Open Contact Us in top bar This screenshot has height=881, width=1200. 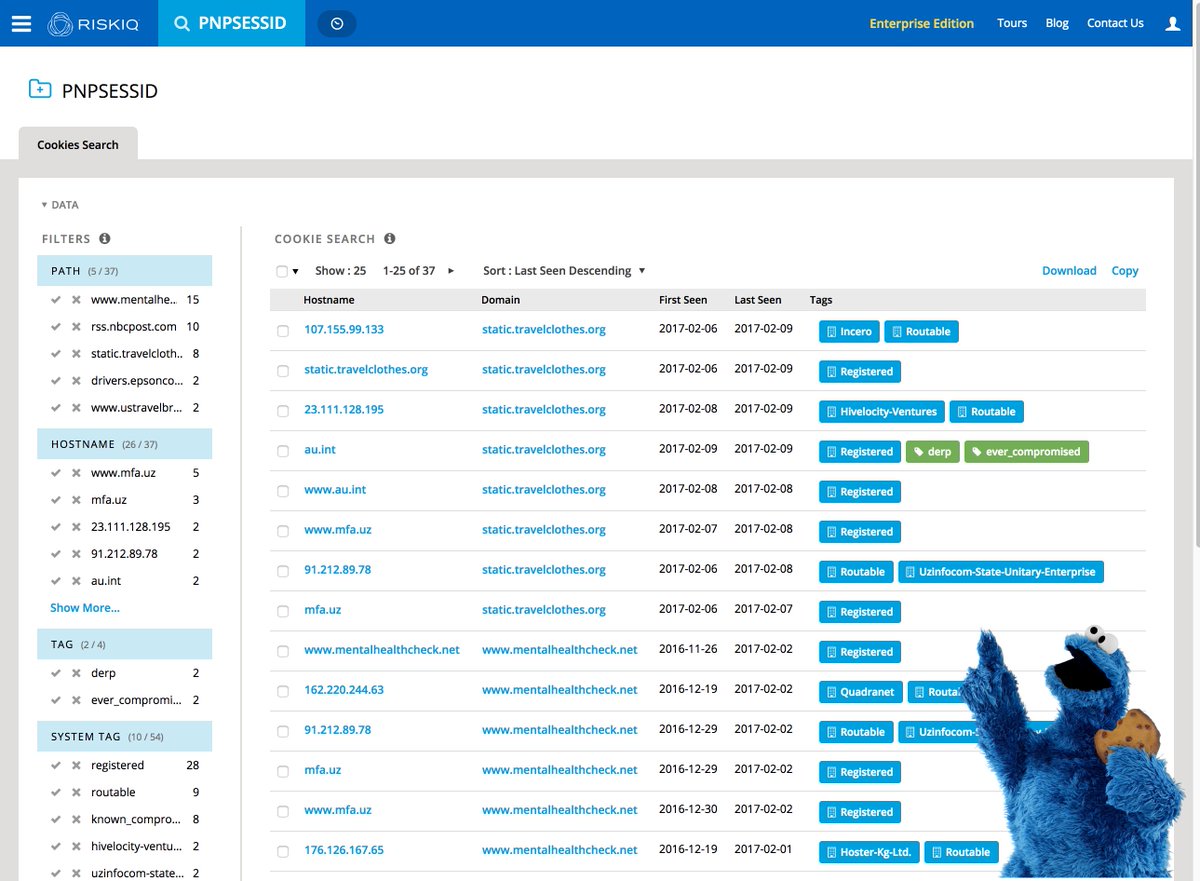coord(1115,23)
